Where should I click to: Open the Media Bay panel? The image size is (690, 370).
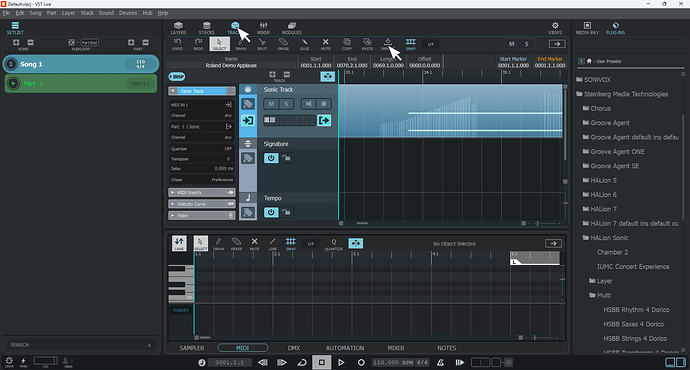587,28
